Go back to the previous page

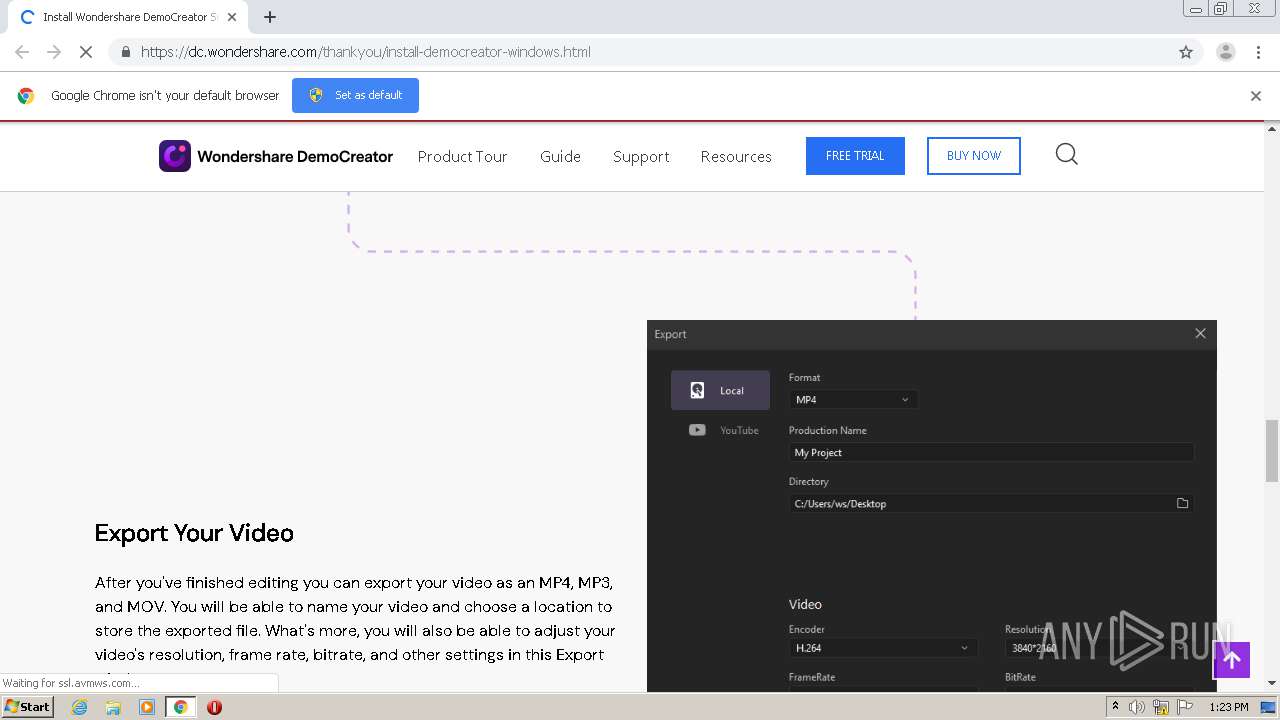[22, 52]
